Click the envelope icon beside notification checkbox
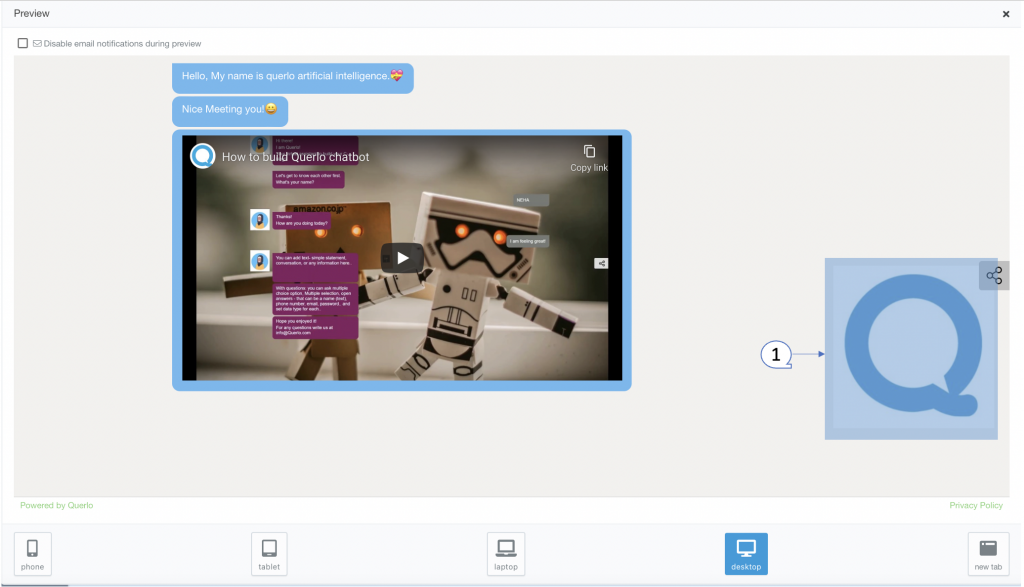This screenshot has height=587, width=1024. pos(37,44)
